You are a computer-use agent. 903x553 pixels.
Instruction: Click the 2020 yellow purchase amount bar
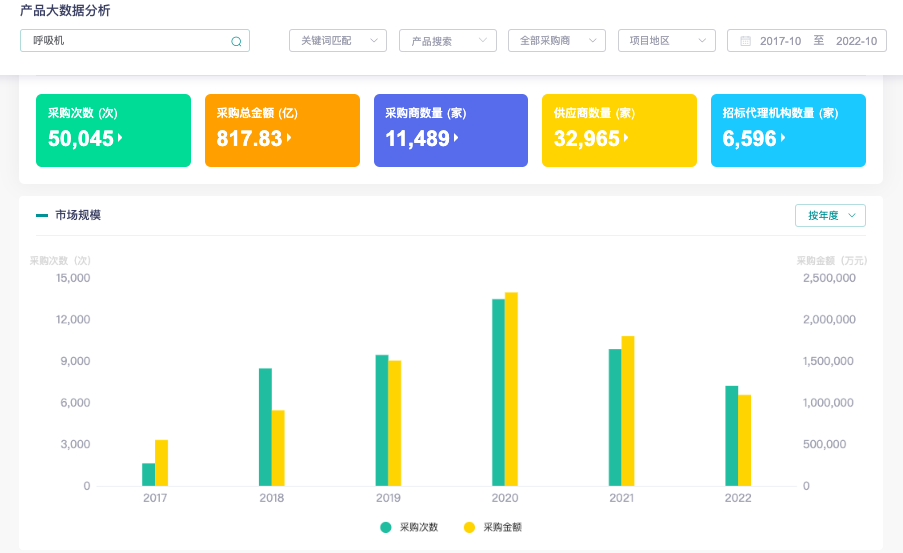tap(511, 389)
